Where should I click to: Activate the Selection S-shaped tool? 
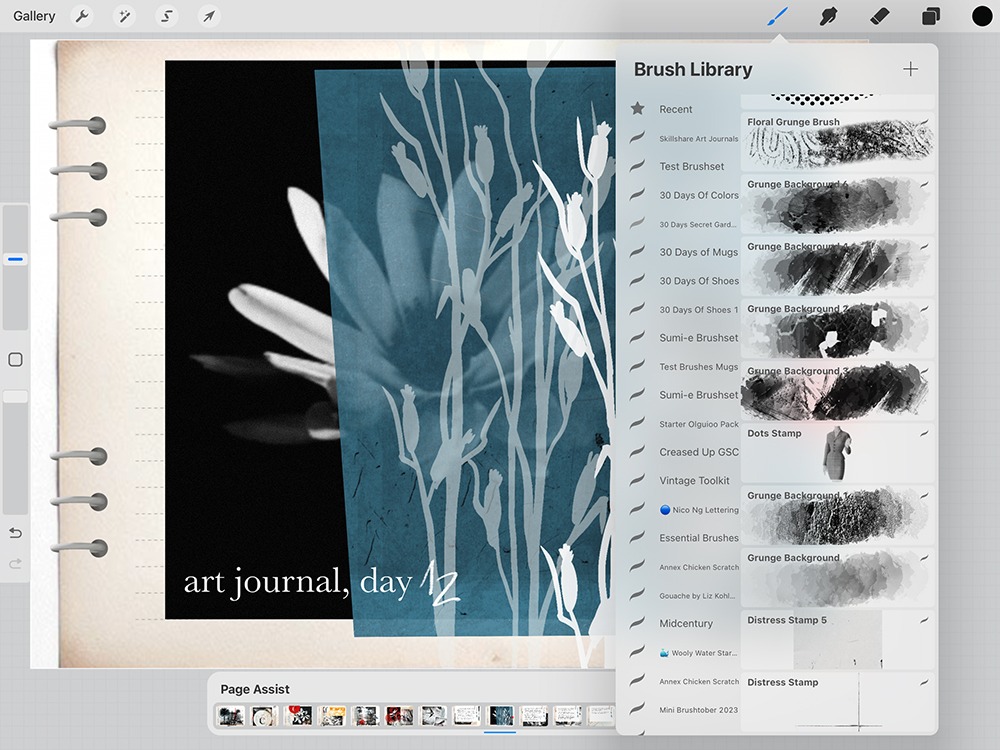pyautogui.click(x=166, y=16)
